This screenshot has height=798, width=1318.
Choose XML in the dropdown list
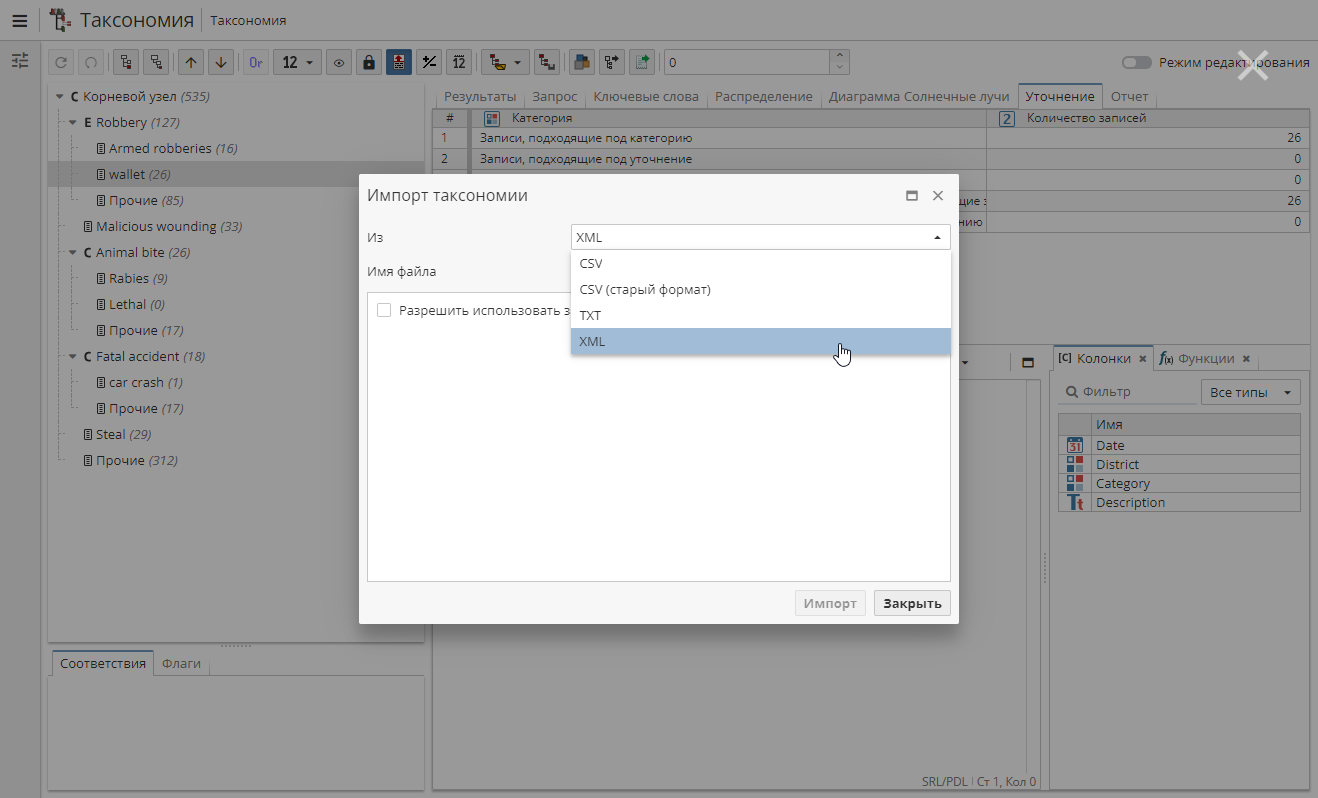tap(760, 341)
